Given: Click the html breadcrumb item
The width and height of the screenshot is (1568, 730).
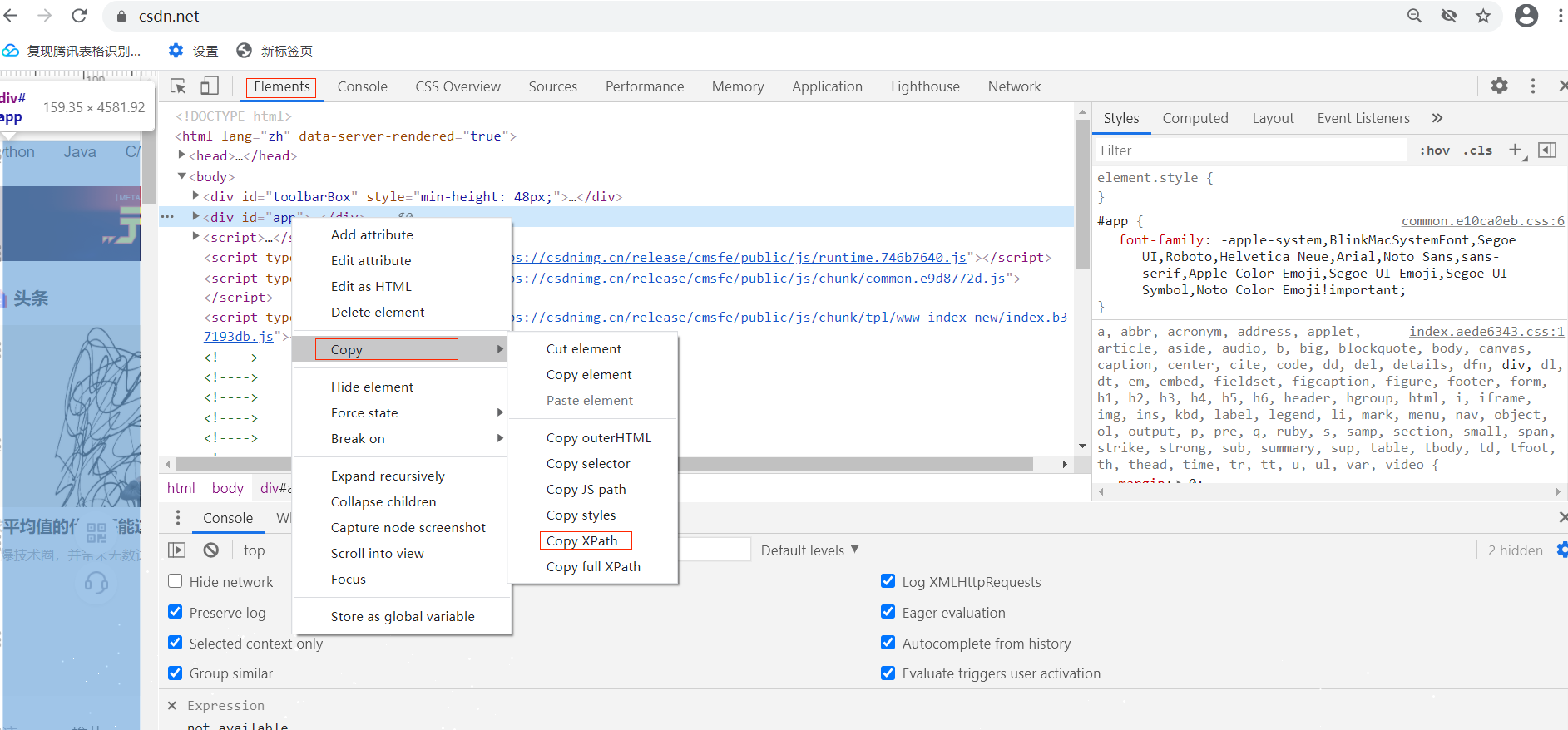Looking at the screenshot, I should coord(181,488).
